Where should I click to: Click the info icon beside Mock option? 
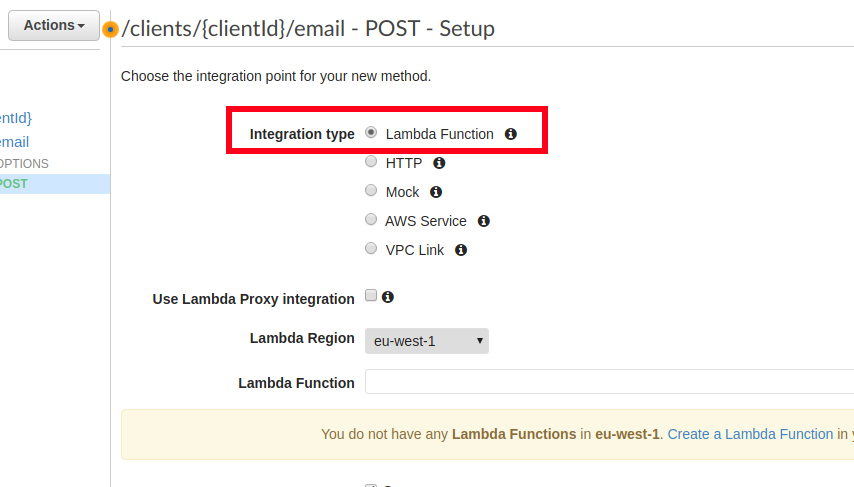[436, 192]
